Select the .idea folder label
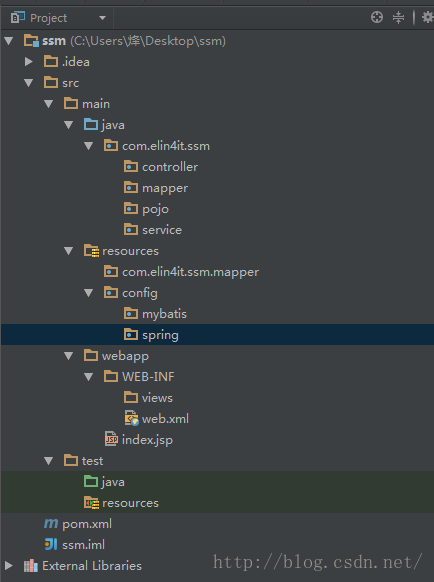The width and height of the screenshot is (434, 582). (76, 62)
